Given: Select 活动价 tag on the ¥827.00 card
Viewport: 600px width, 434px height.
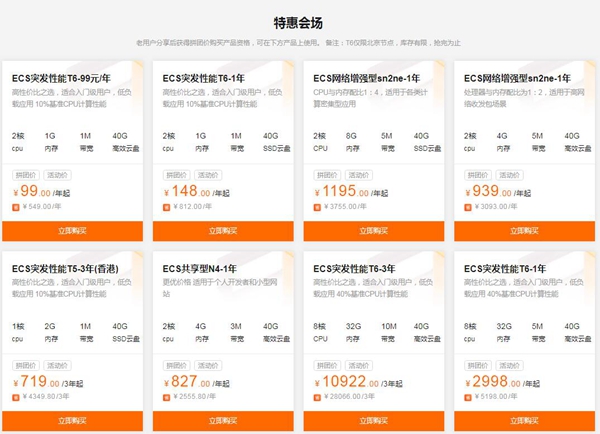Looking at the screenshot, I should point(208,365).
